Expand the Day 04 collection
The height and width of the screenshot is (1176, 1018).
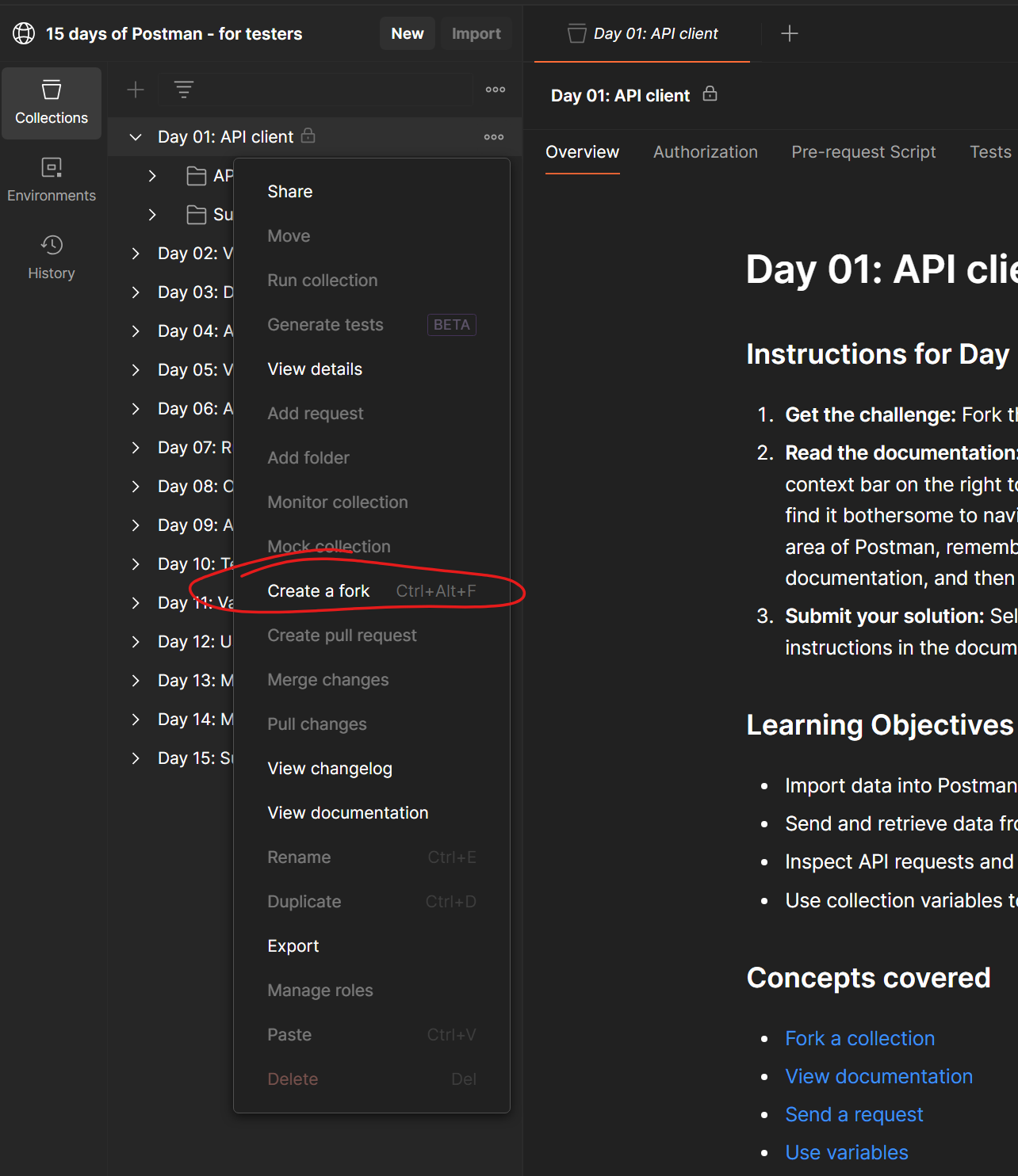click(x=136, y=331)
